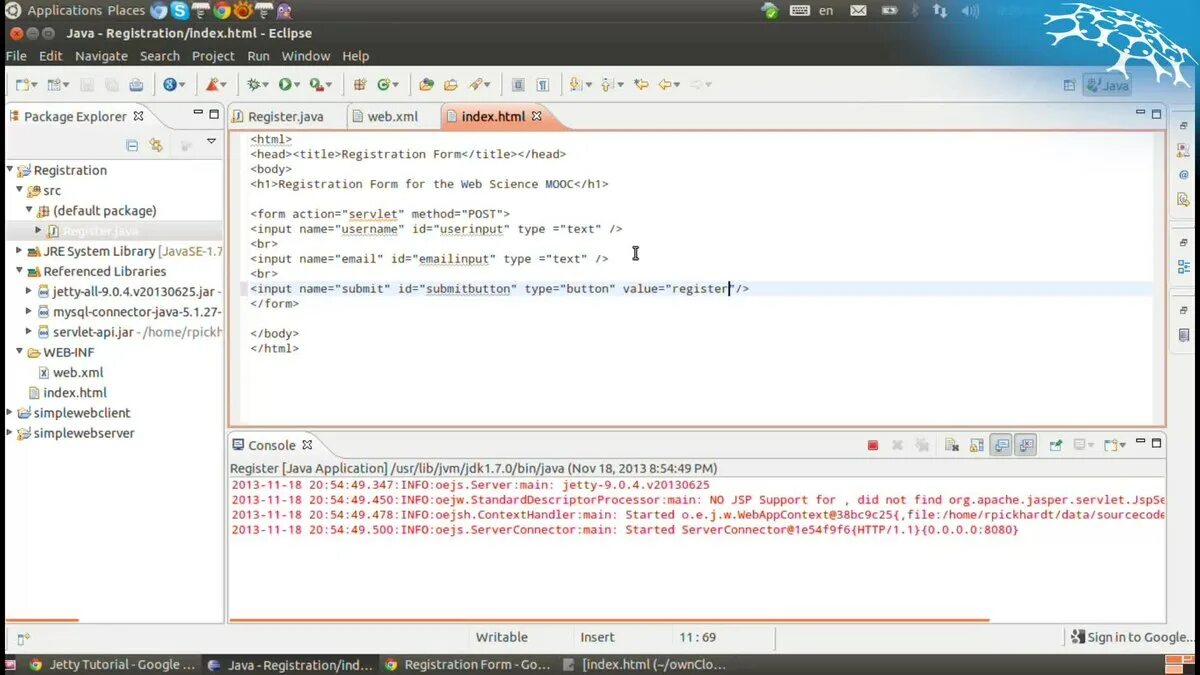Open the mail indicator in system tray
Screen dimensions: 1200x675
[858, 11]
